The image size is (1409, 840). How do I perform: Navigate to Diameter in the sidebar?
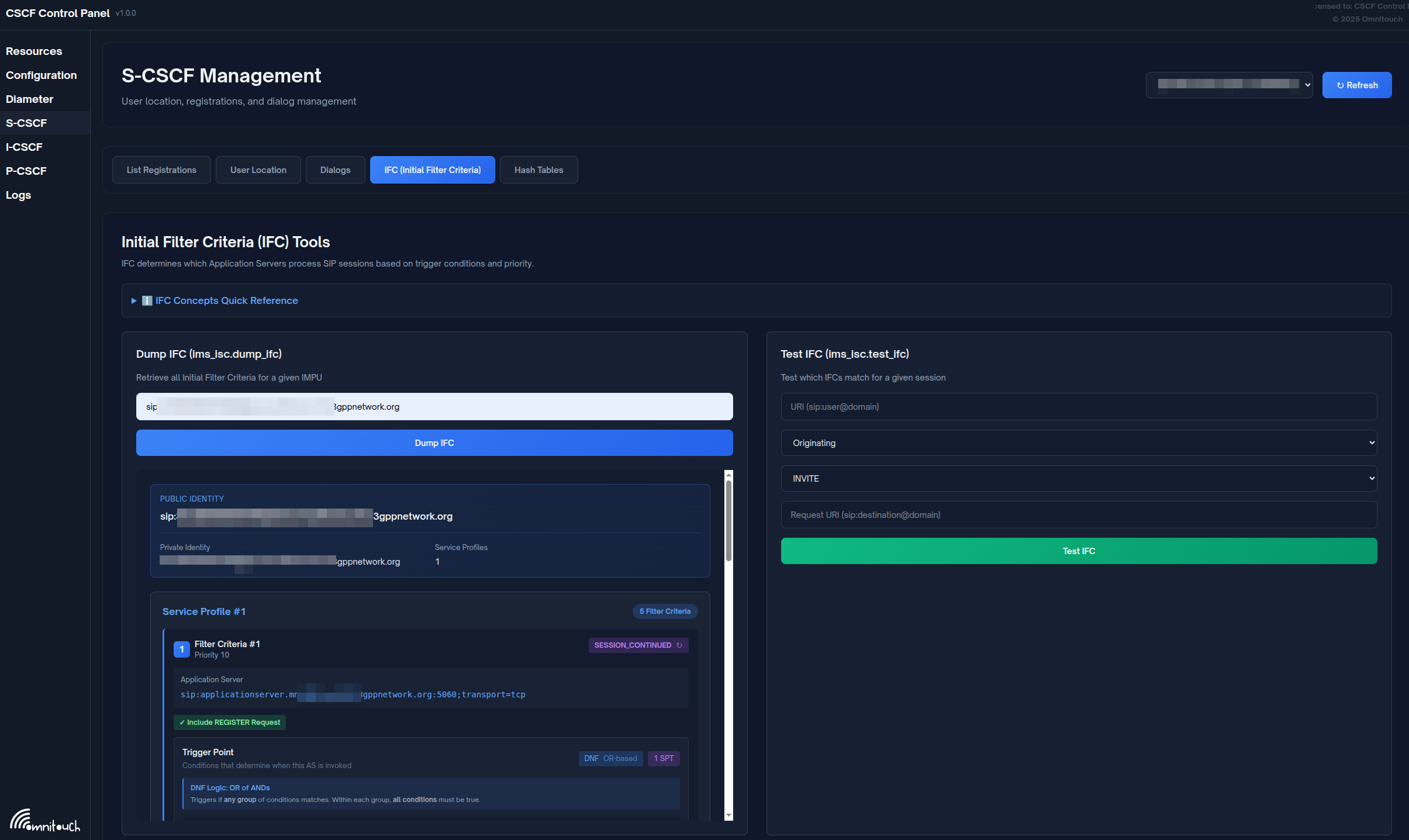pyautogui.click(x=29, y=99)
